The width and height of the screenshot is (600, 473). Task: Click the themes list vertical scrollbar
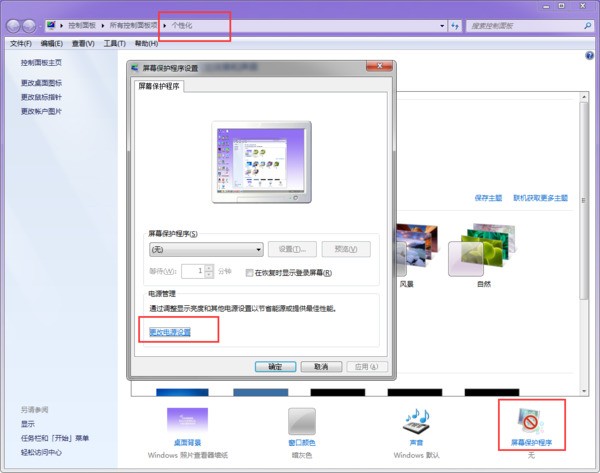coord(584,200)
